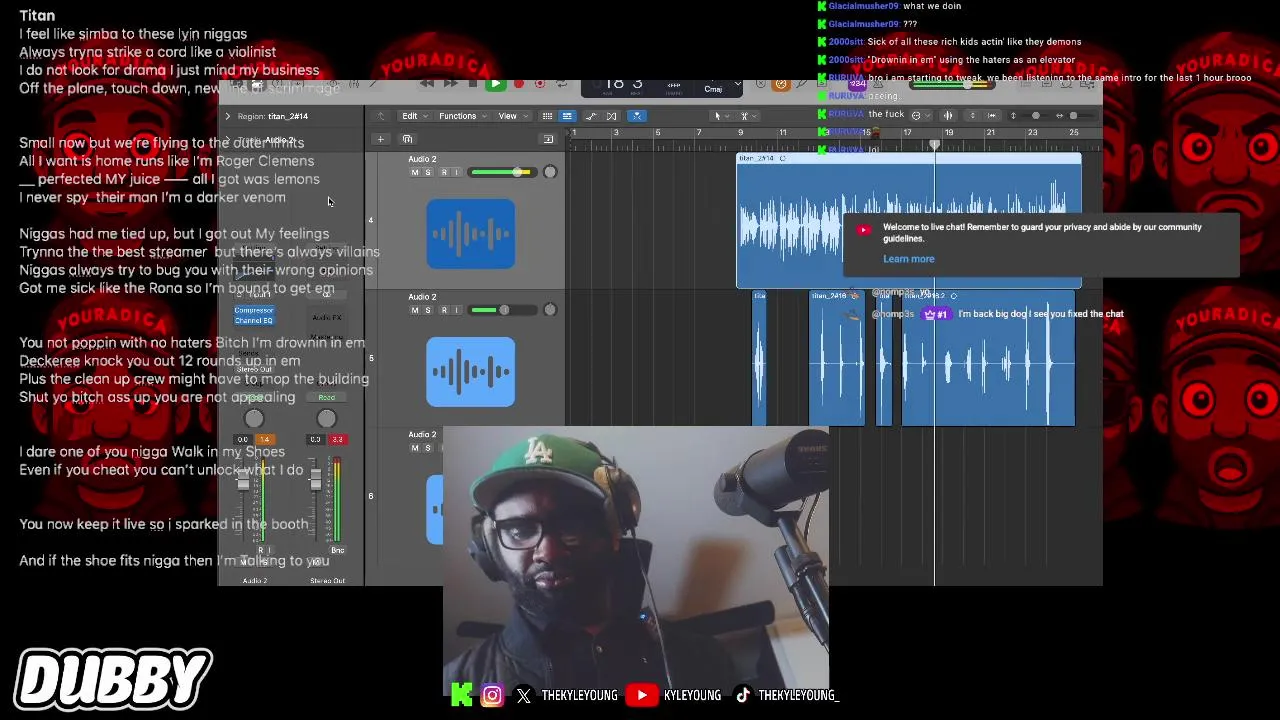Toggle the blue Catch Playhead button

[x=636, y=116]
